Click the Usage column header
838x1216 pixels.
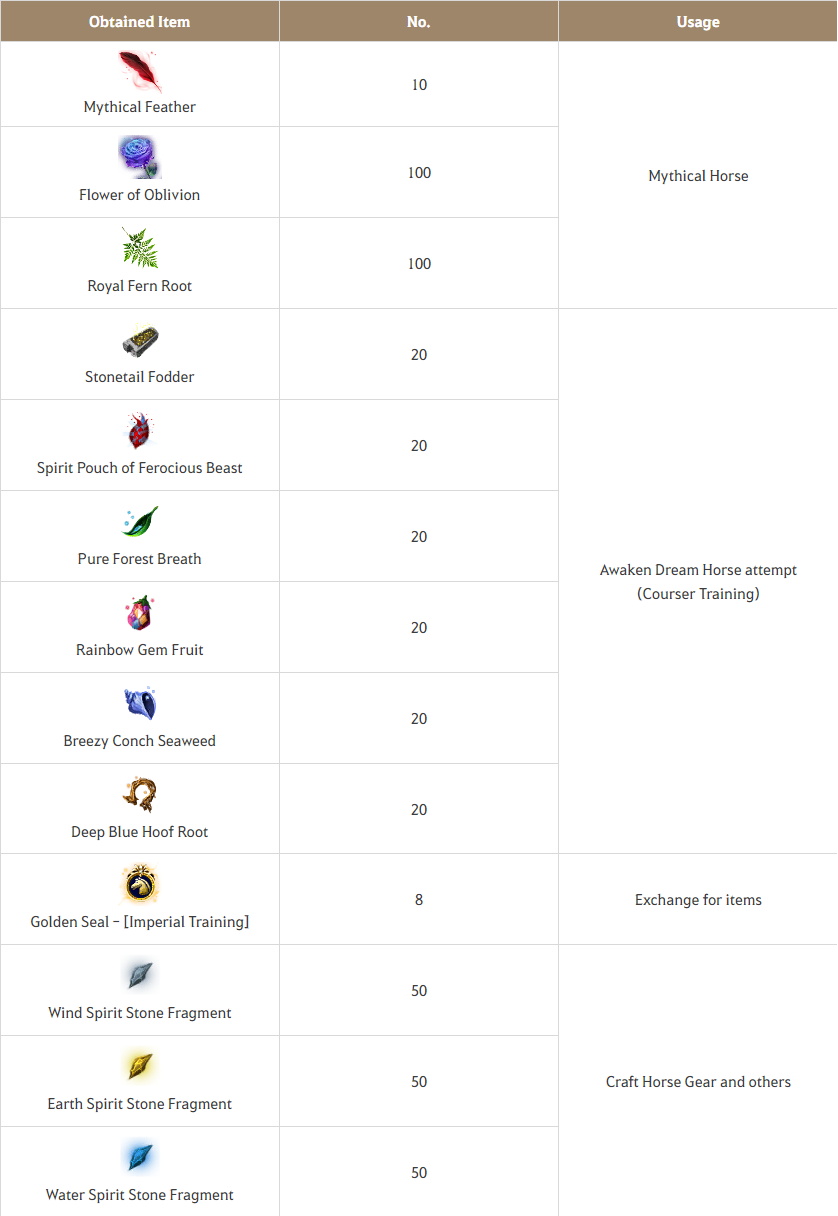[698, 21]
